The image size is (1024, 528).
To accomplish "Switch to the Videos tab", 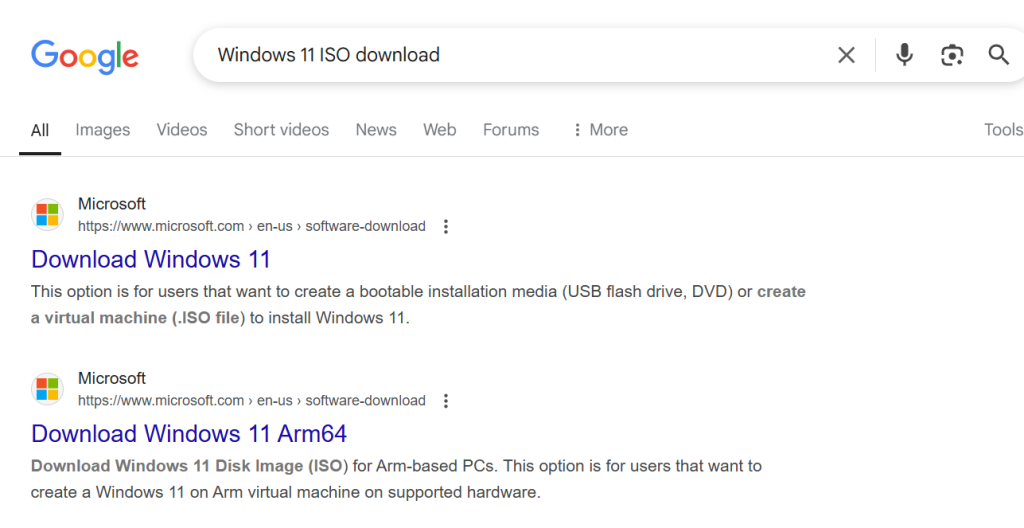I will point(182,130).
